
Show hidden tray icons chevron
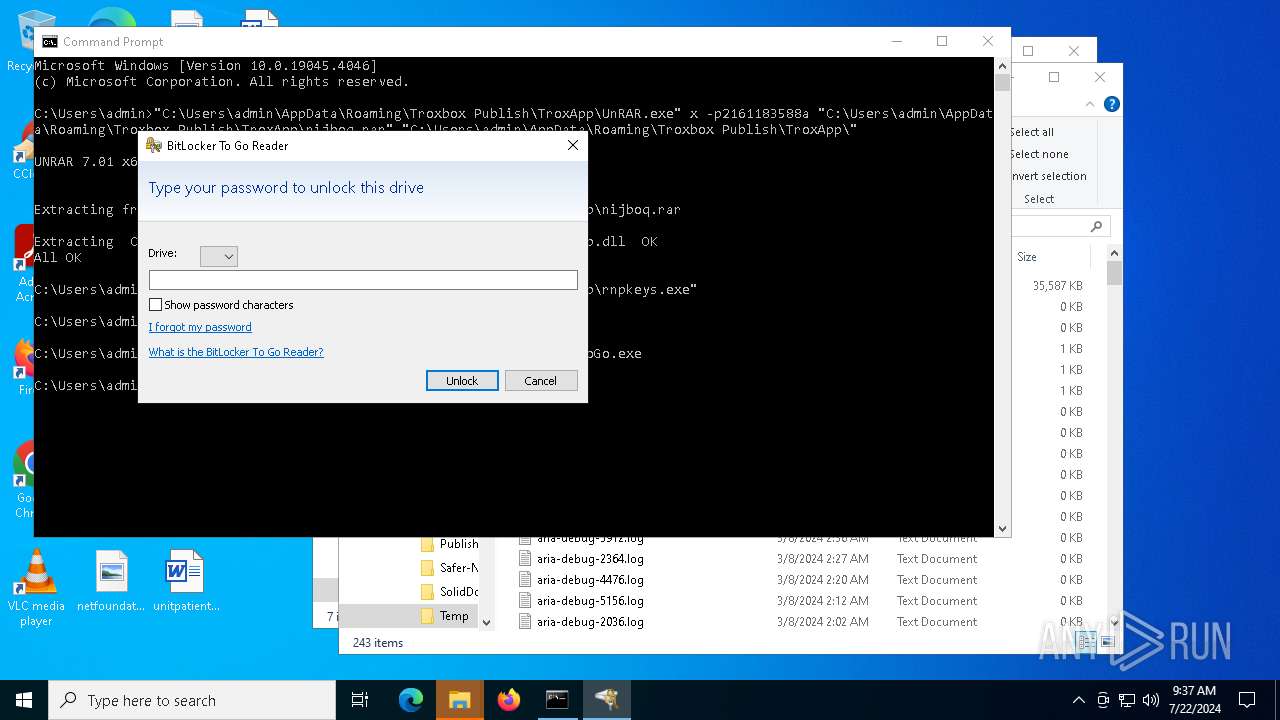pos(1078,700)
